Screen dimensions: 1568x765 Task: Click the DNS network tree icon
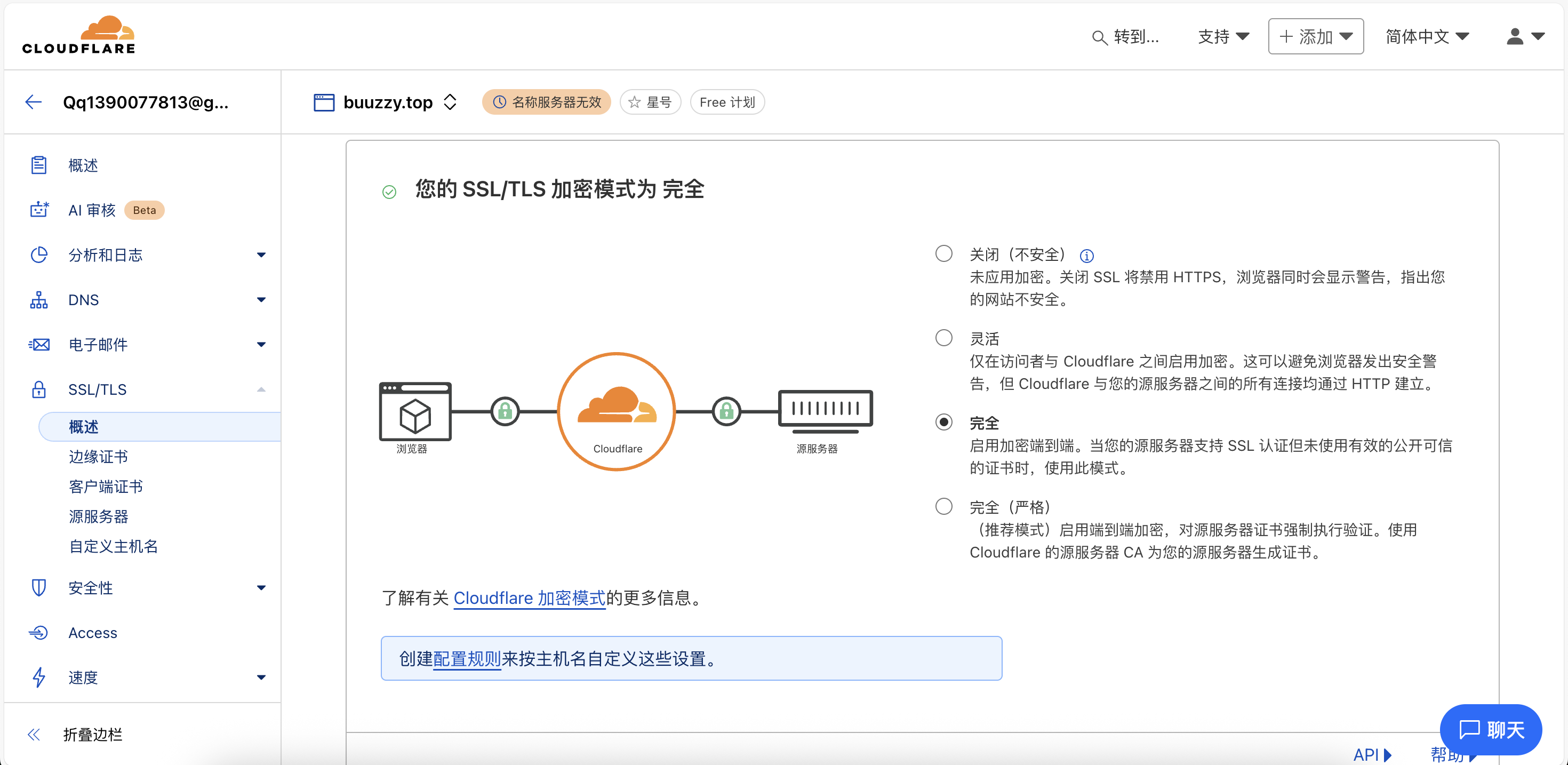39,300
